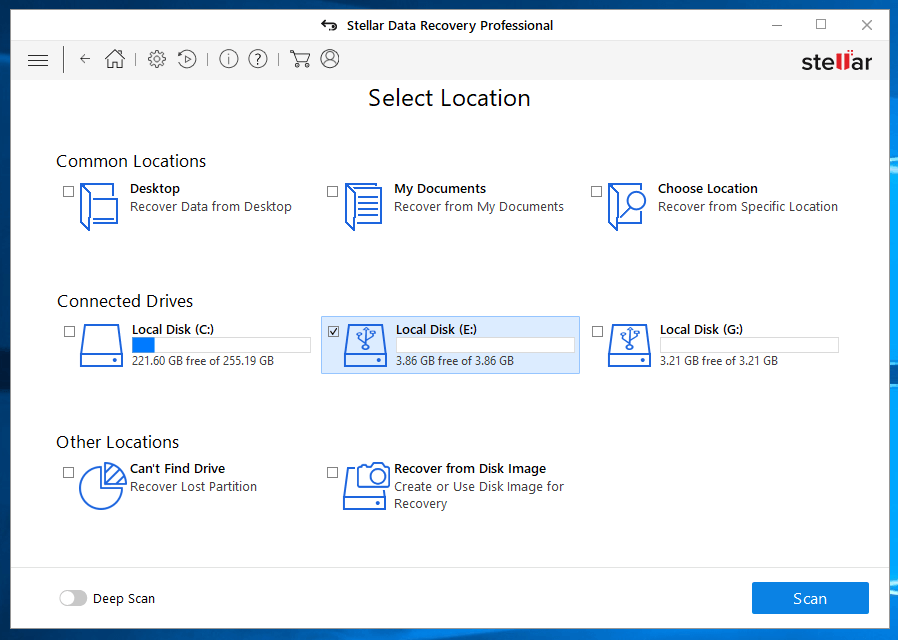Go to the Home screen icon
898x640 pixels.
(x=115, y=58)
